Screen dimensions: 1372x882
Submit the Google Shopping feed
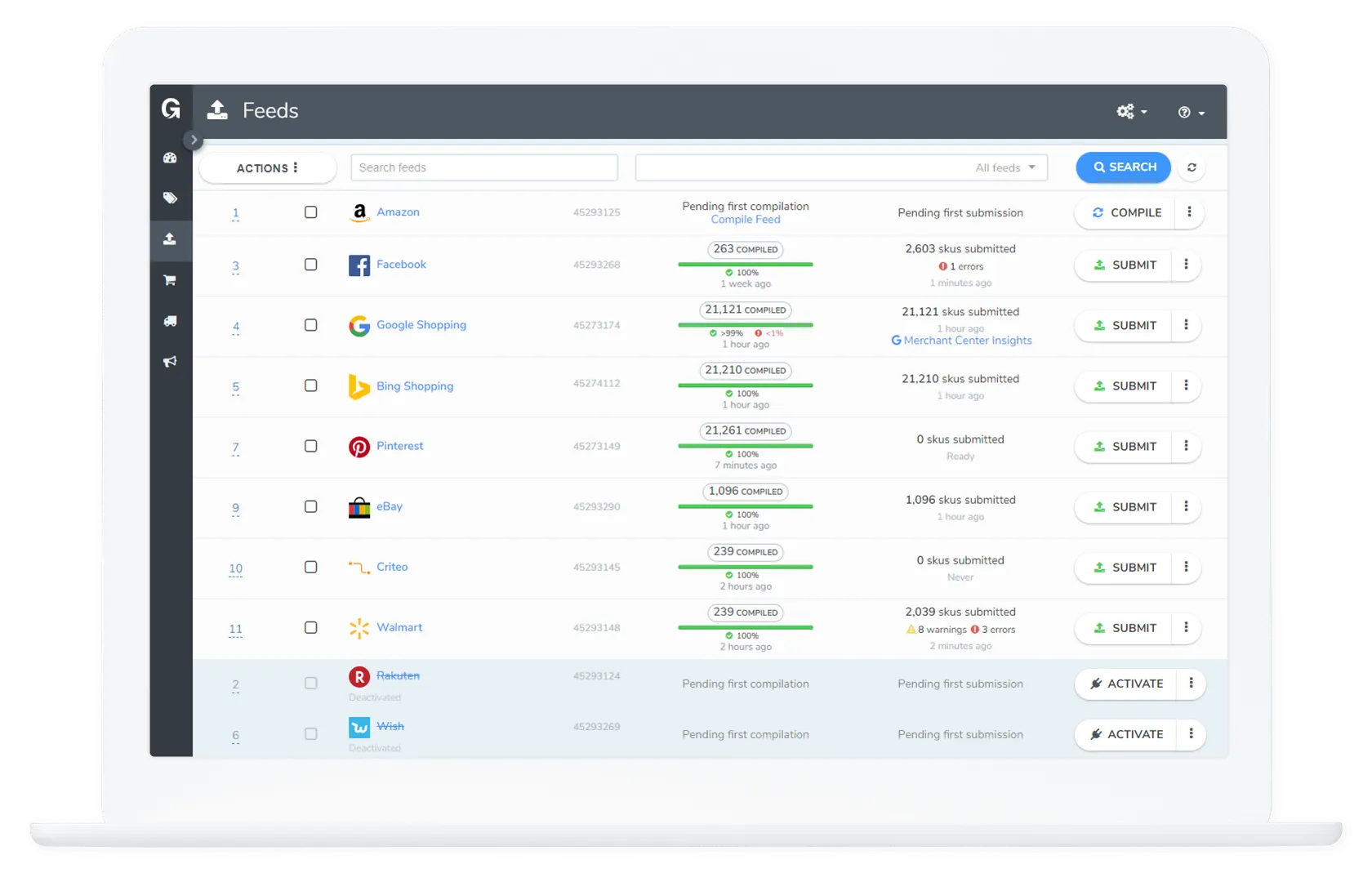tap(1125, 325)
